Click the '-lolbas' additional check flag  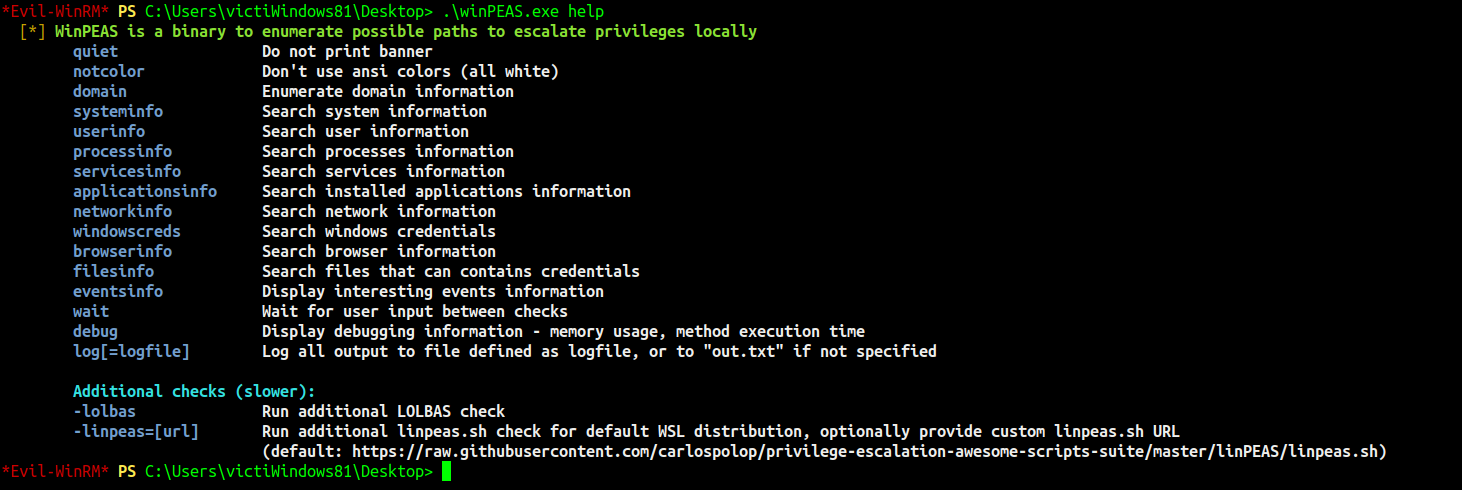click(104, 411)
